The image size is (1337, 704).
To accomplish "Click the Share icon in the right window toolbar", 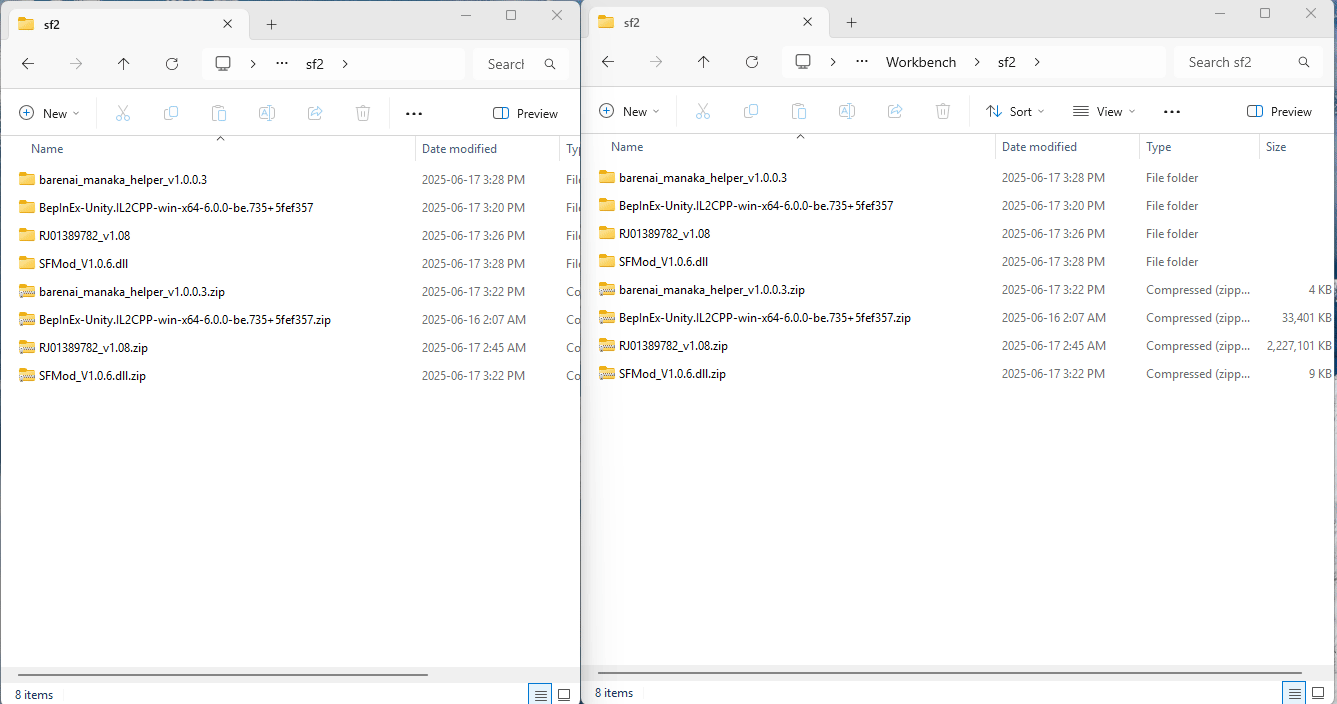I will tap(895, 112).
